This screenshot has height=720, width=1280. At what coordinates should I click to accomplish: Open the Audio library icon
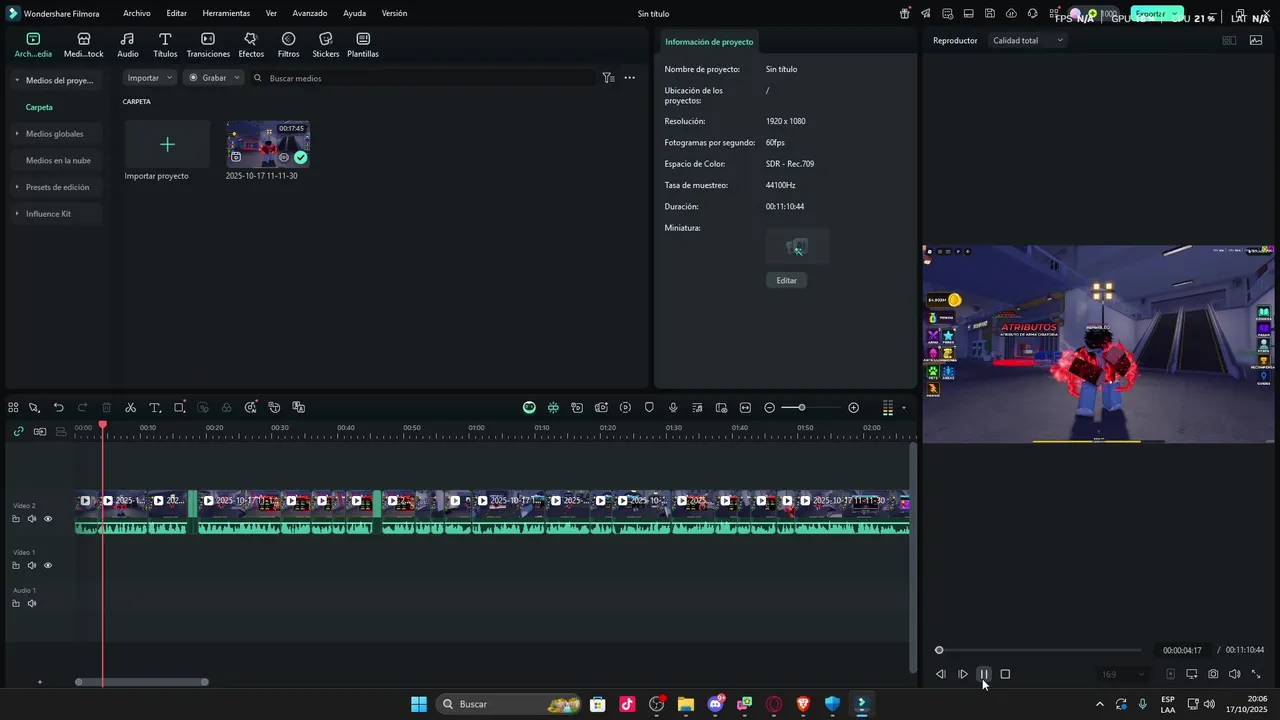click(x=127, y=39)
